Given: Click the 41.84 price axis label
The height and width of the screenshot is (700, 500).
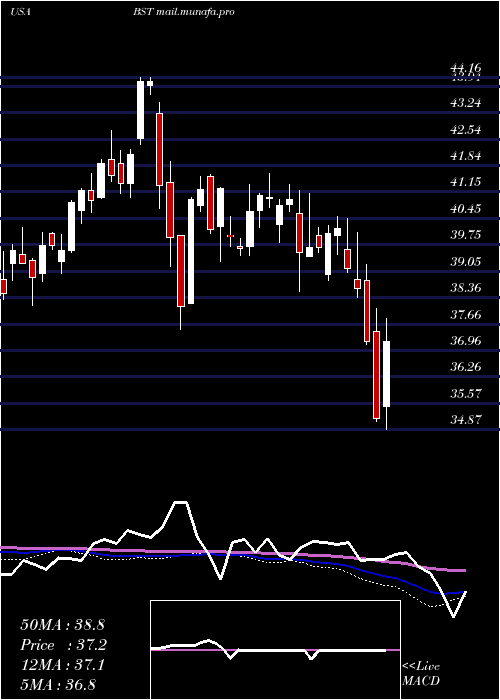Looking at the screenshot, I should (x=466, y=156).
